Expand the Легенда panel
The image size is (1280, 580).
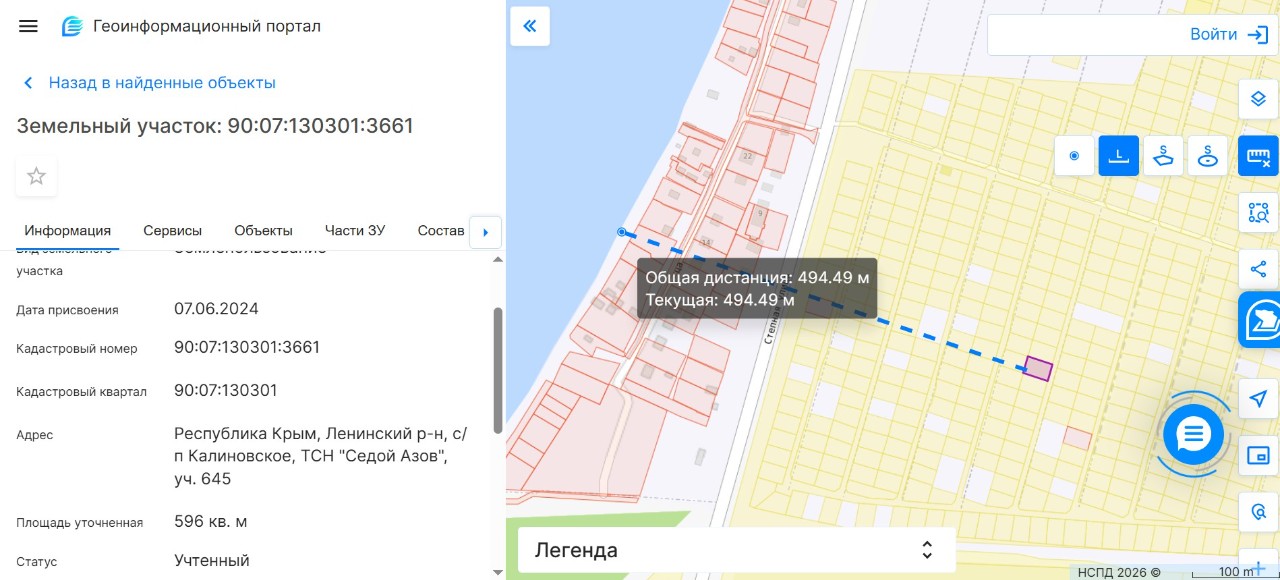click(737, 550)
